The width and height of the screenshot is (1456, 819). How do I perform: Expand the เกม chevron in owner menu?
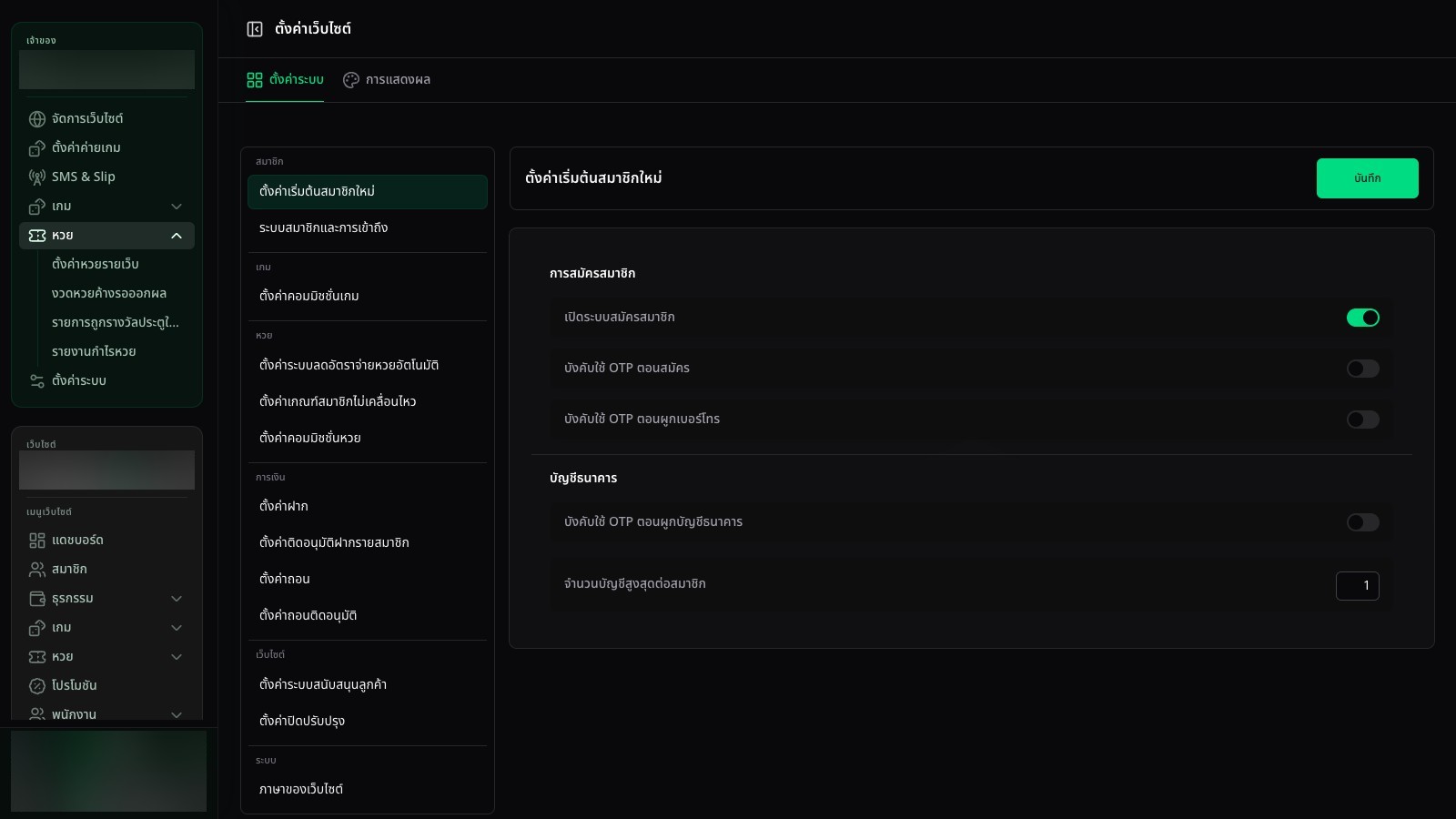(177, 207)
